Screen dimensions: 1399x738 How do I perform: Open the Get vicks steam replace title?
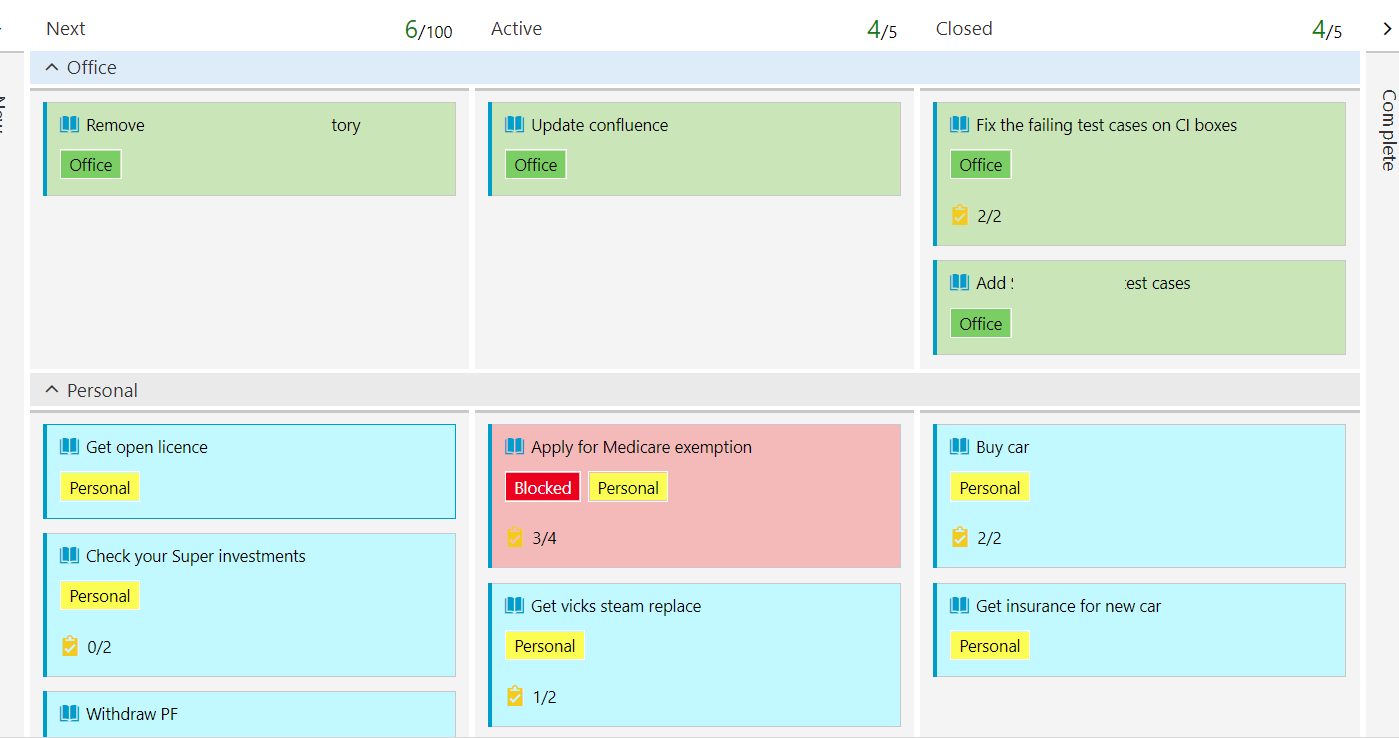(x=616, y=606)
